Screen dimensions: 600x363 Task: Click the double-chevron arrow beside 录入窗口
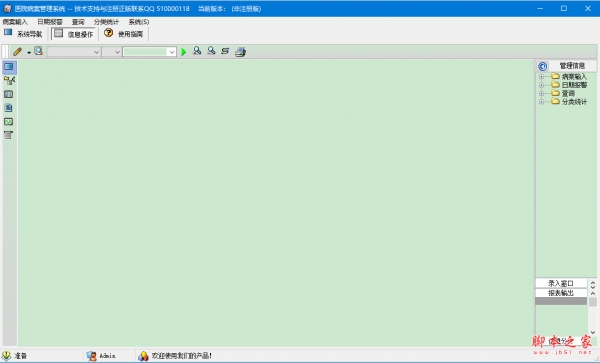(x=593, y=285)
